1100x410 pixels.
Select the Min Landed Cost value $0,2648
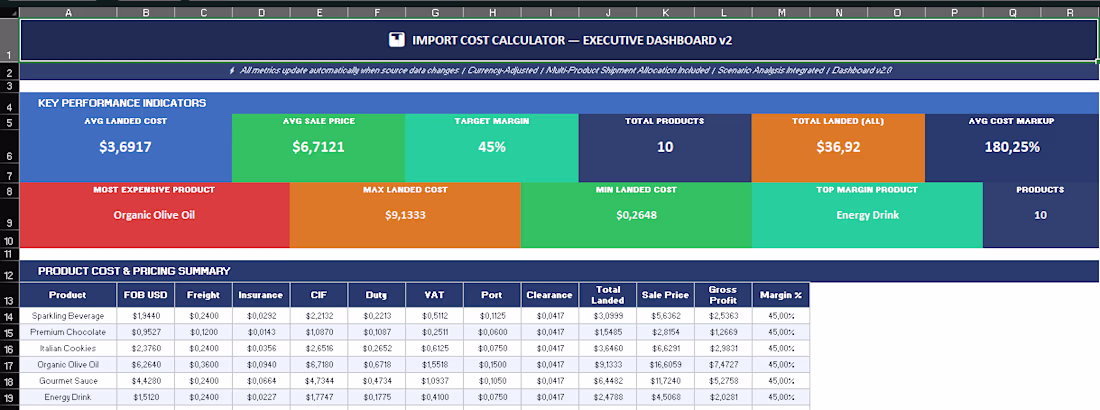tap(636, 215)
